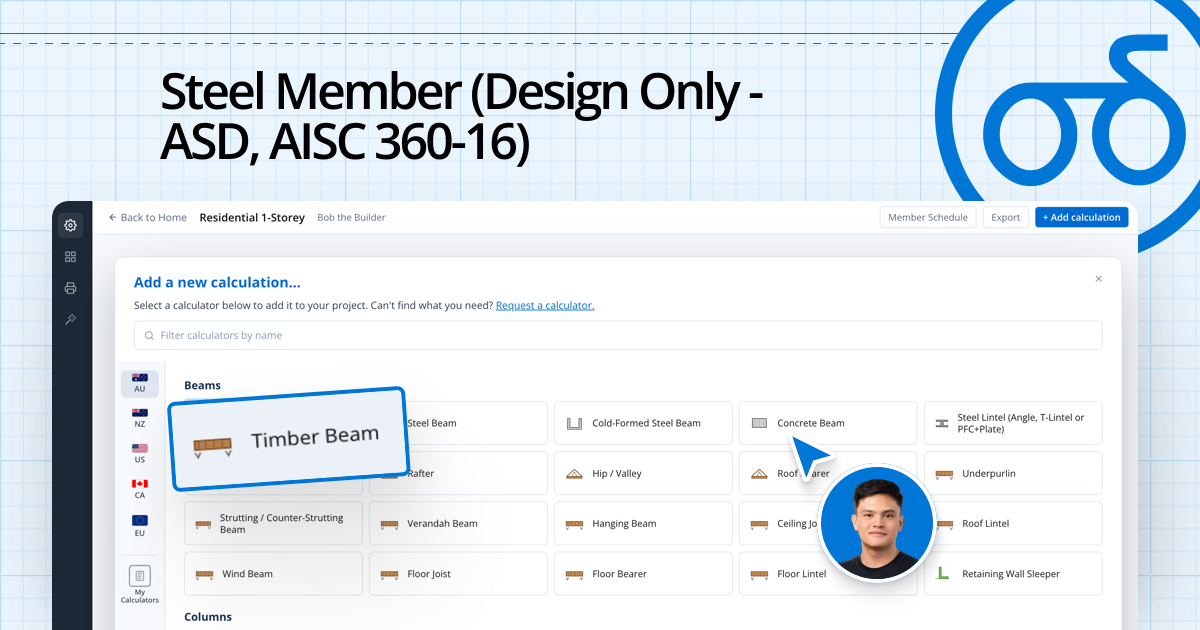The width and height of the screenshot is (1200, 630).
Task: Choose the Roof Lintel calculator
Action: click(1013, 523)
